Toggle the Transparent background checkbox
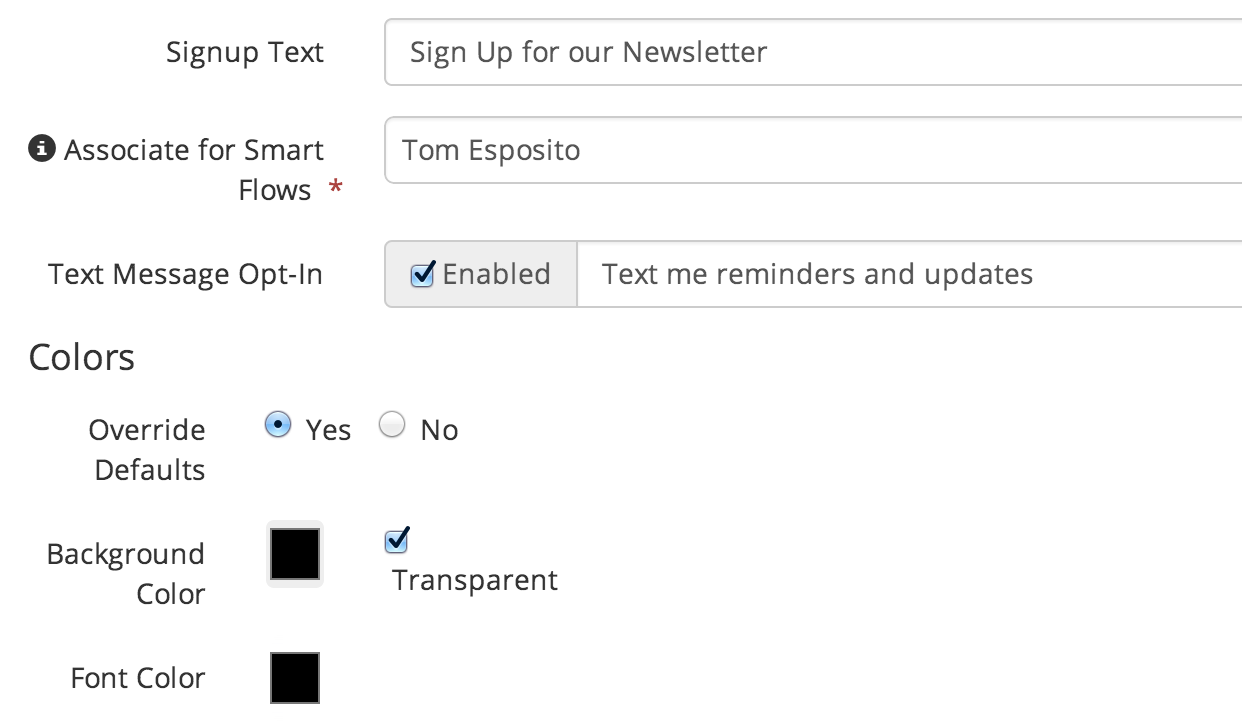Screen dimensions: 1242x724 tap(397, 541)
